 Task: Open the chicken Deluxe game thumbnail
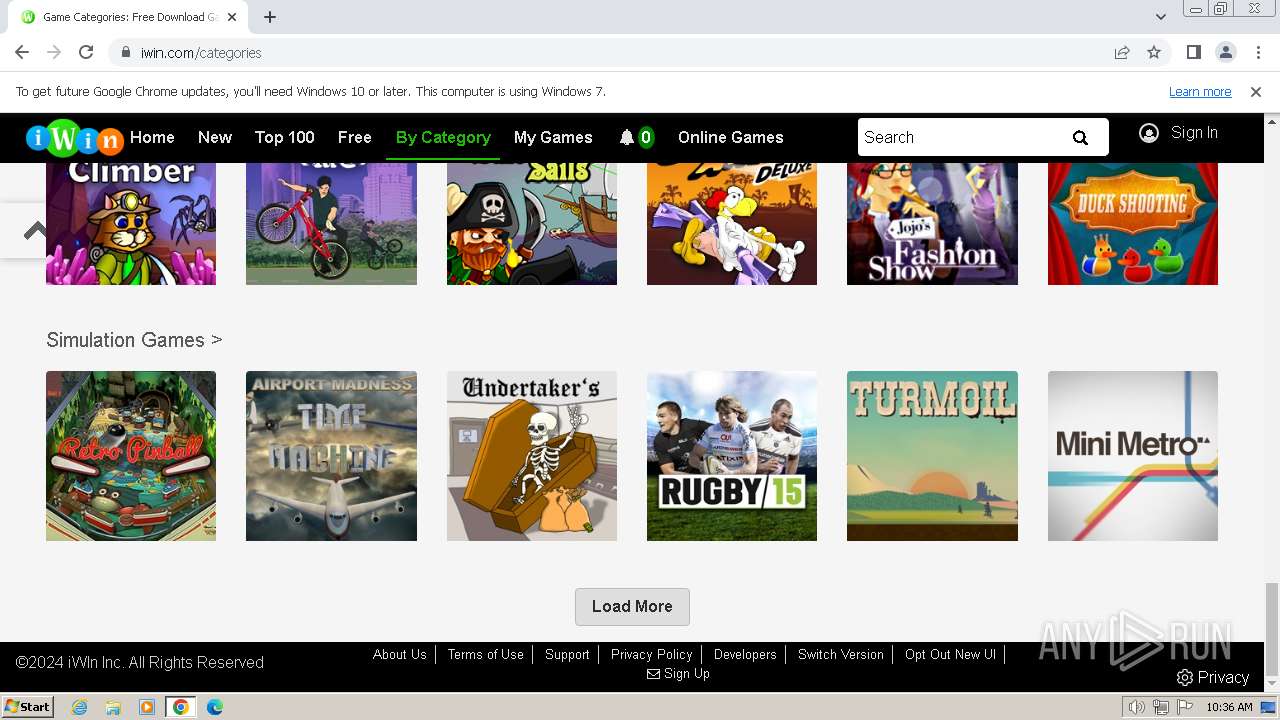point(732,224)
